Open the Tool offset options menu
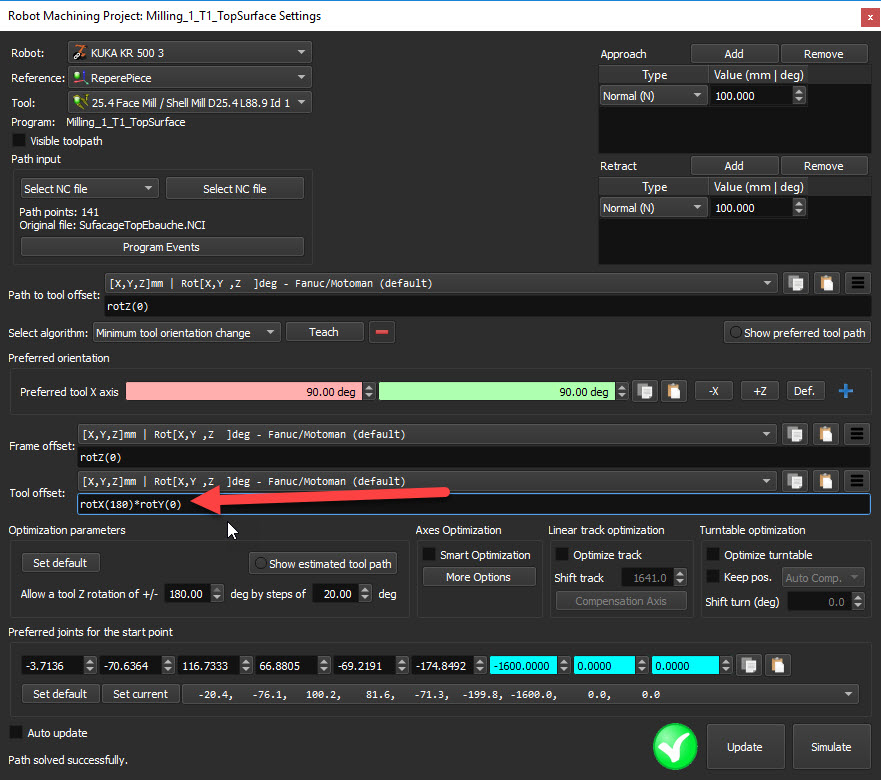Image resolution: width=881 pixels, height=780 pixels. [x=857, y=481]
